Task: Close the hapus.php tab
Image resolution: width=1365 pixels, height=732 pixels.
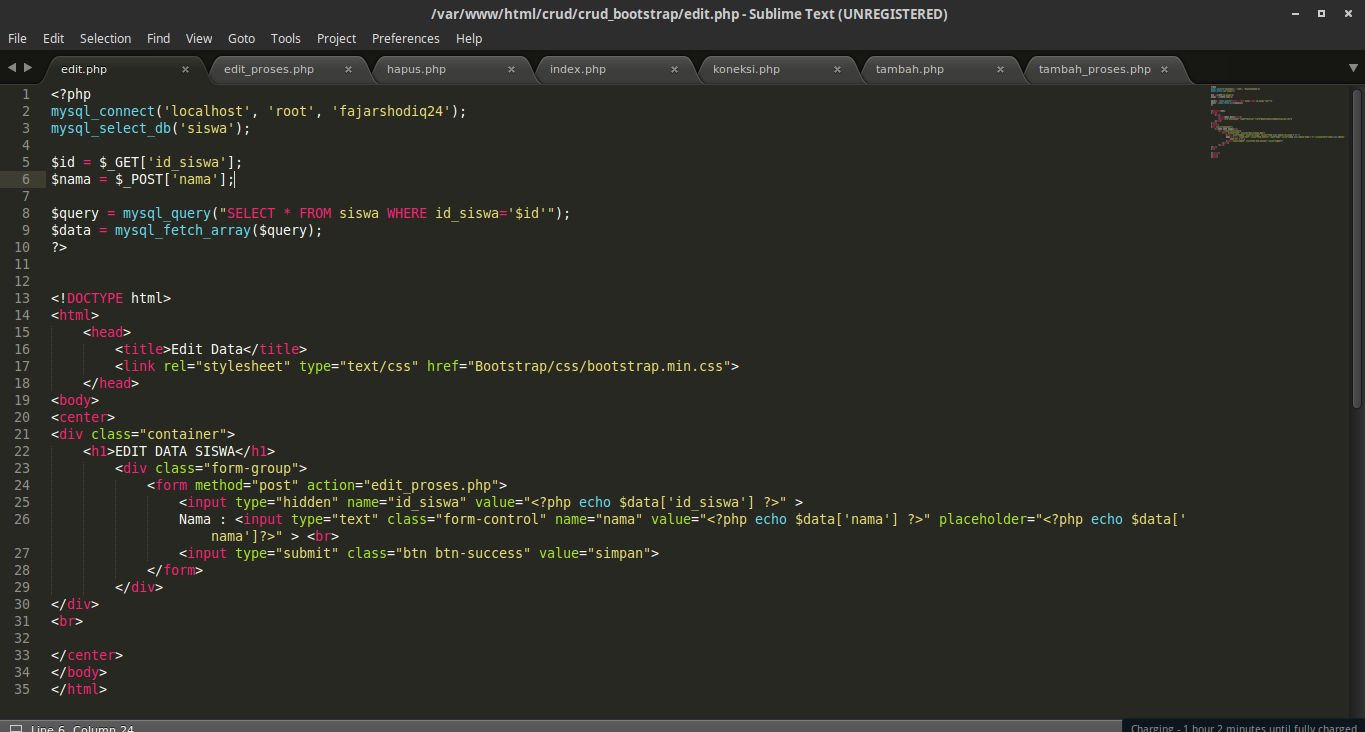Action: point(511,69)
